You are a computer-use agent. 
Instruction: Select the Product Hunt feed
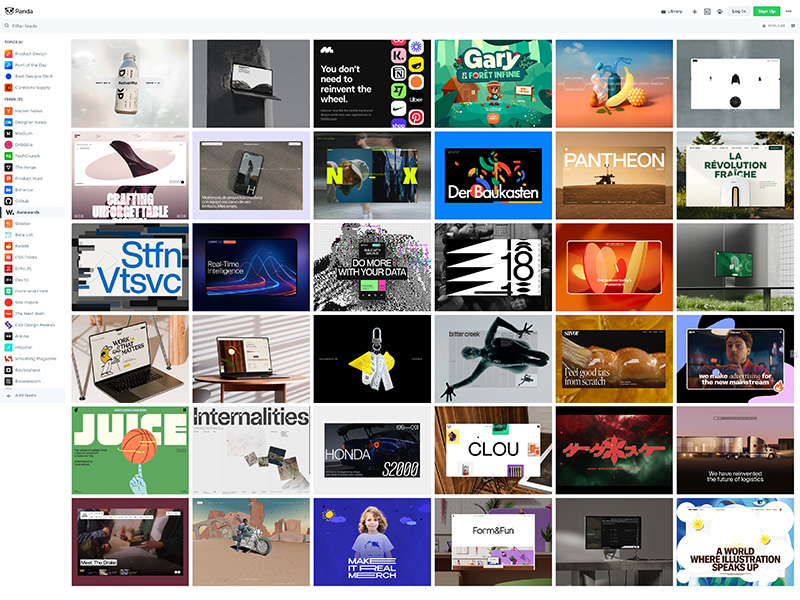27,180
